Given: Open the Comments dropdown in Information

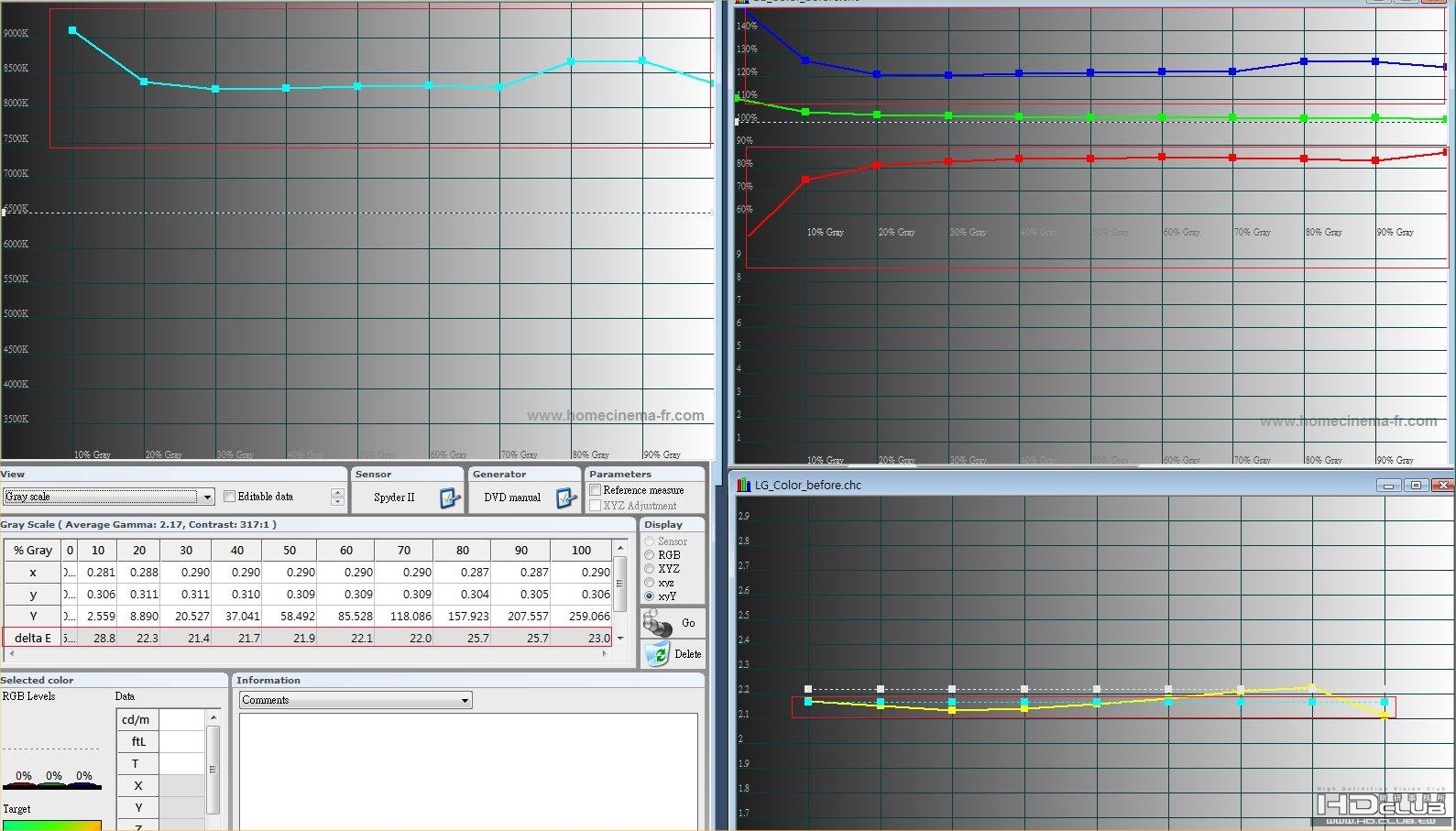Looking at the screenshot, I should (x=465, y=700).
